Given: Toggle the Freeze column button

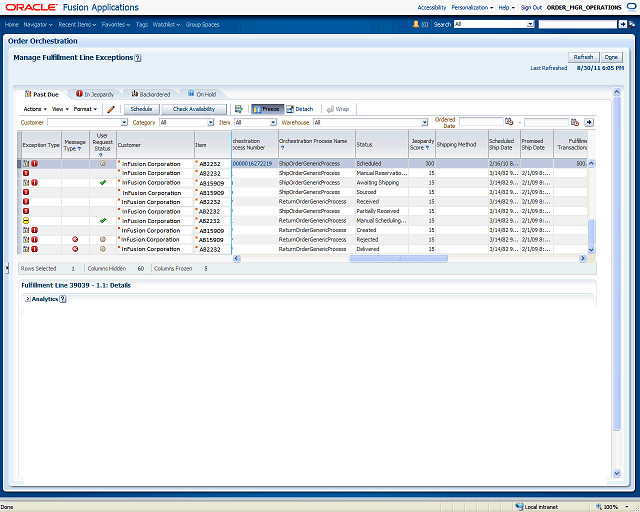Looking at the screenshot, I should tap(266, 109).
